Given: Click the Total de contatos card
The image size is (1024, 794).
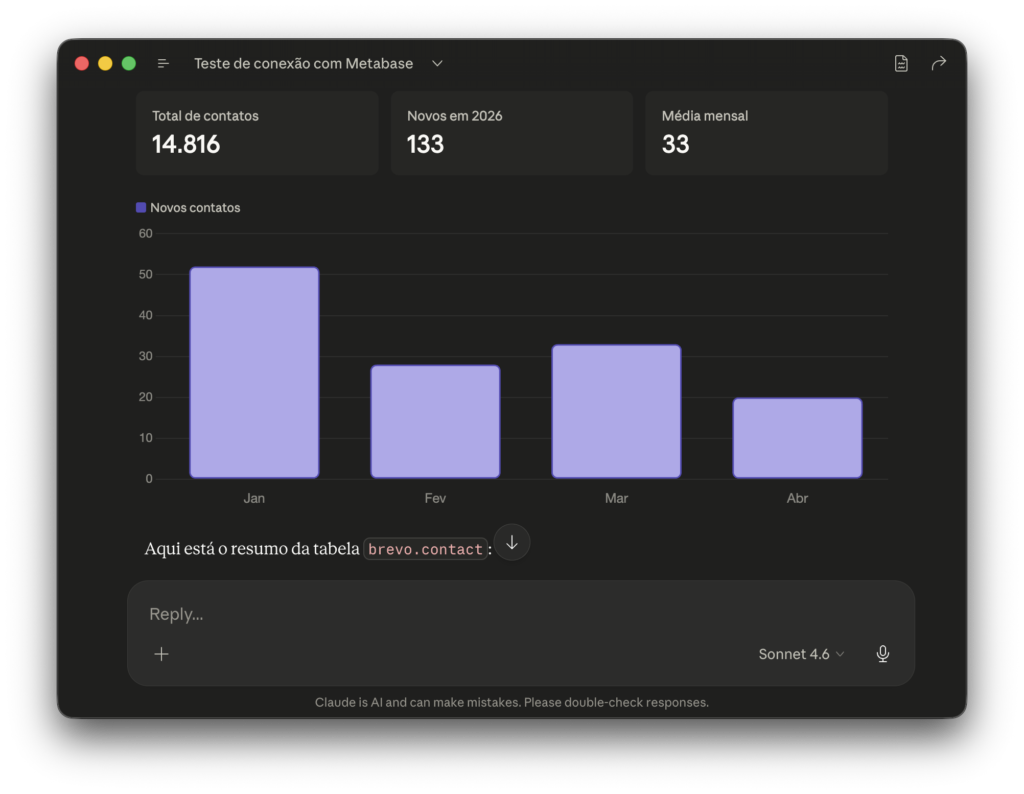Looking at the screenshot, I should [x=257, y=133].
